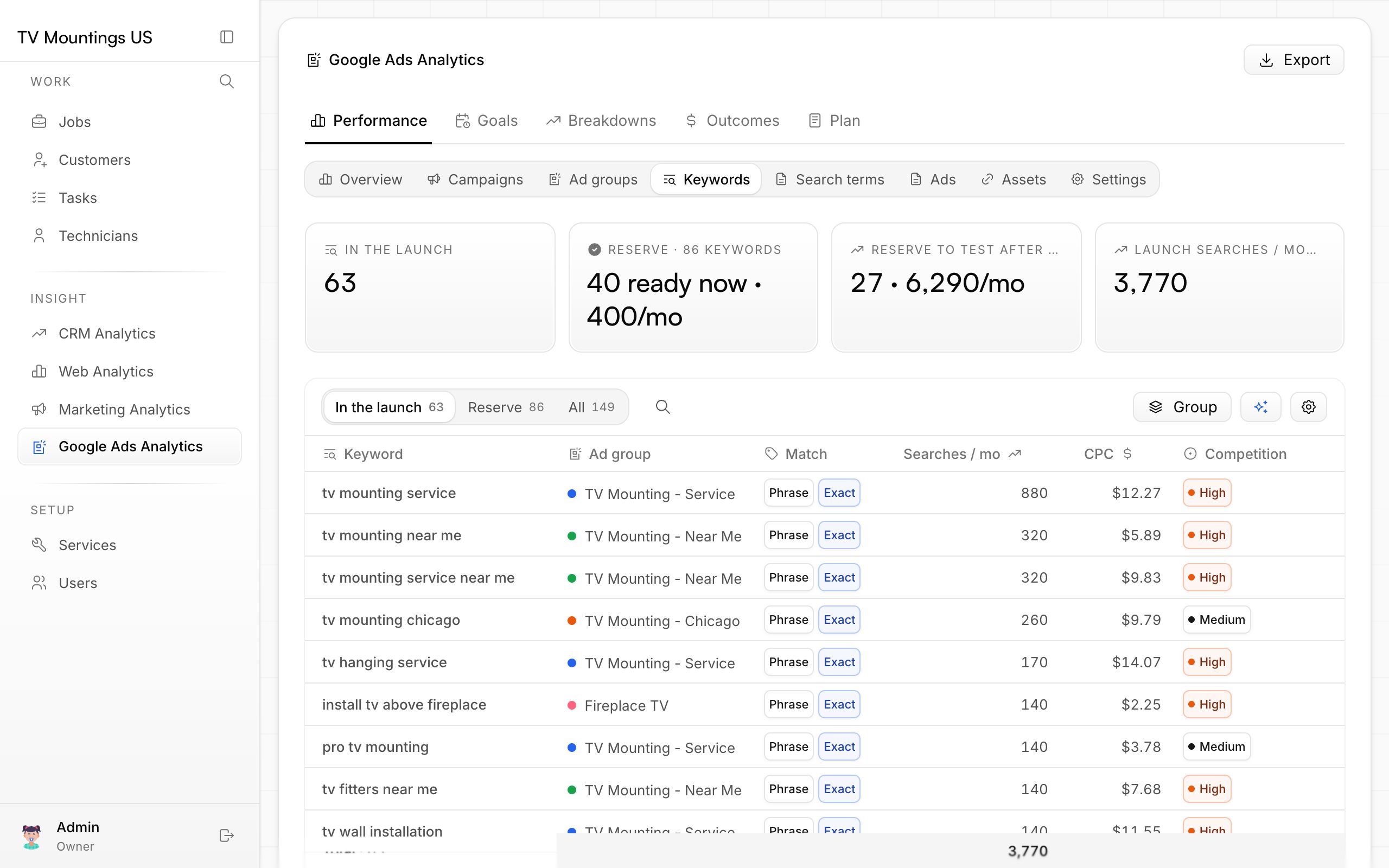Open Services under Setup
Viewport: 1389px width, 868px height.
130,545
